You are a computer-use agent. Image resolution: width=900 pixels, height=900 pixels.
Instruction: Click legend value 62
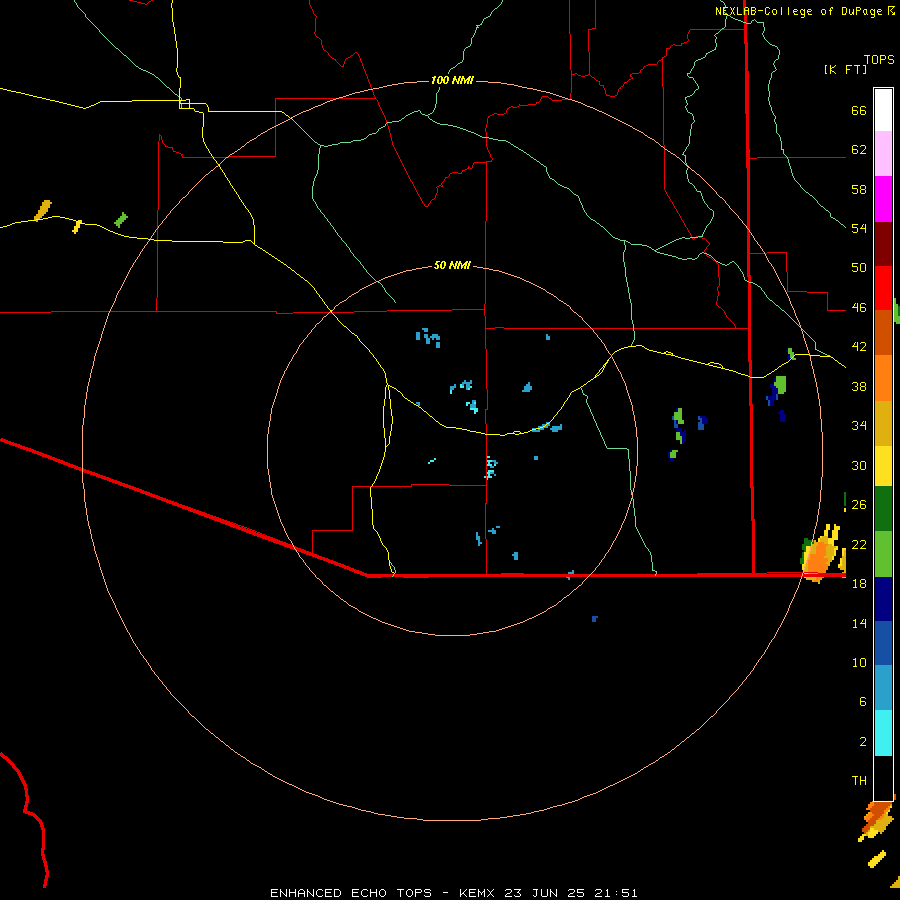[x=859, y=149]
